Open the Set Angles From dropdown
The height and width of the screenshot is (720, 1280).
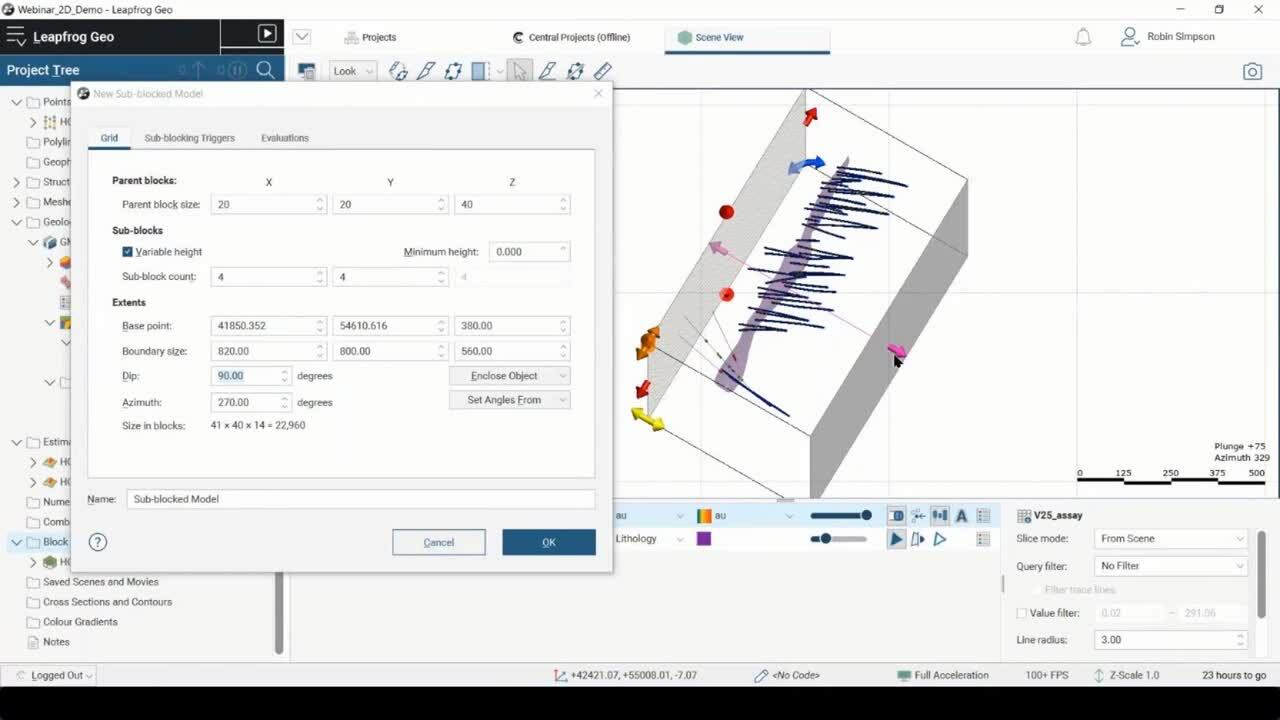509,400
